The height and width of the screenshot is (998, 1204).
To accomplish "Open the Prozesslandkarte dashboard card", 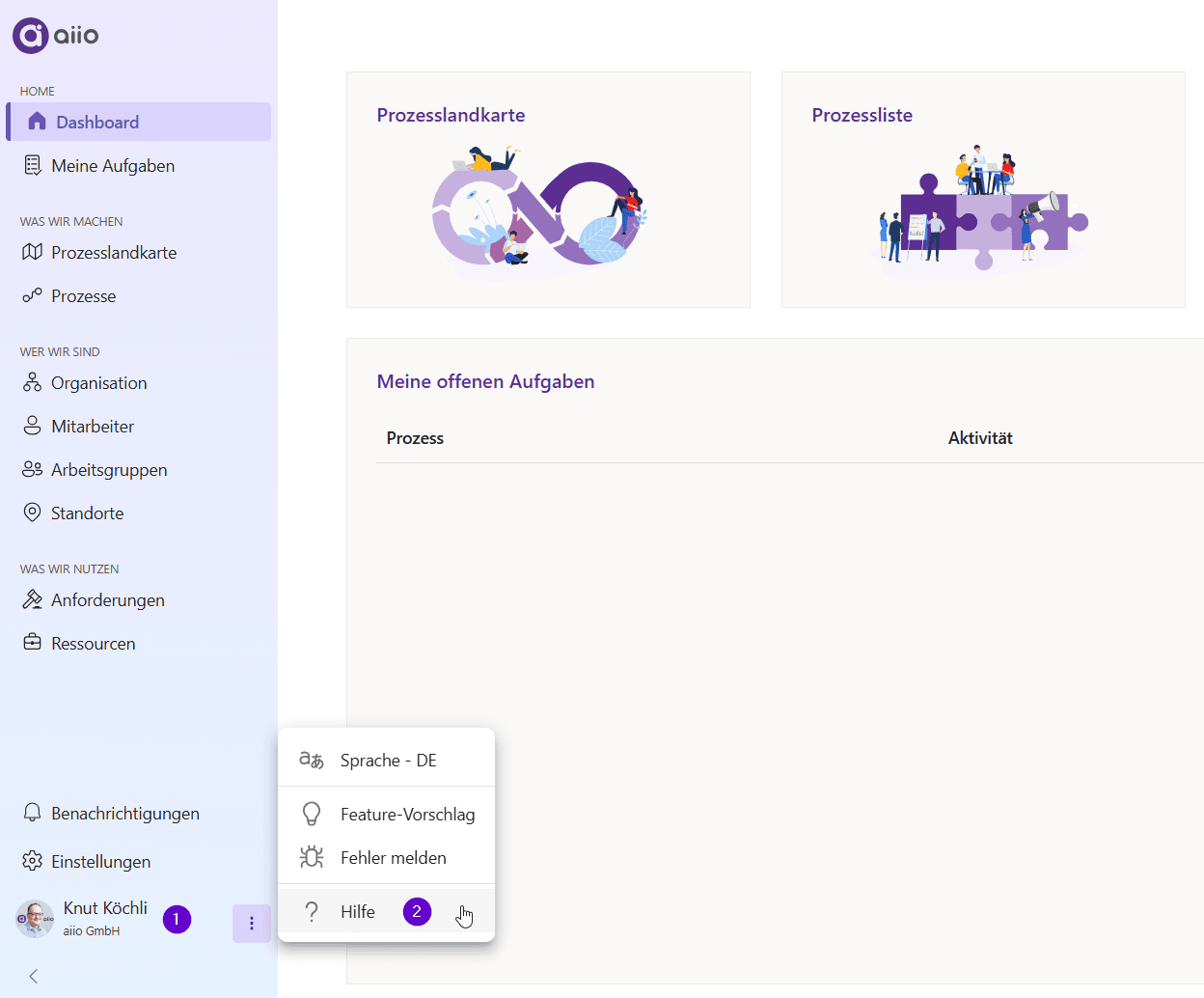I will pos(548,189).
